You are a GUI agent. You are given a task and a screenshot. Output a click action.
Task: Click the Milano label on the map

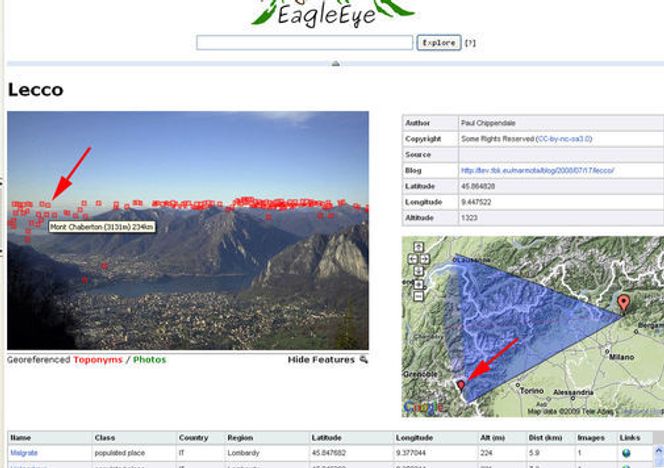coord(621,357)
